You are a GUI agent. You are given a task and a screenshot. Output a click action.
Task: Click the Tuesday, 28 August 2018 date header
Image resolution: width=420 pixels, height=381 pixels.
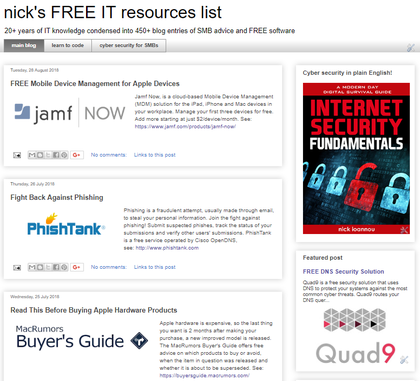tap(34, 70)
